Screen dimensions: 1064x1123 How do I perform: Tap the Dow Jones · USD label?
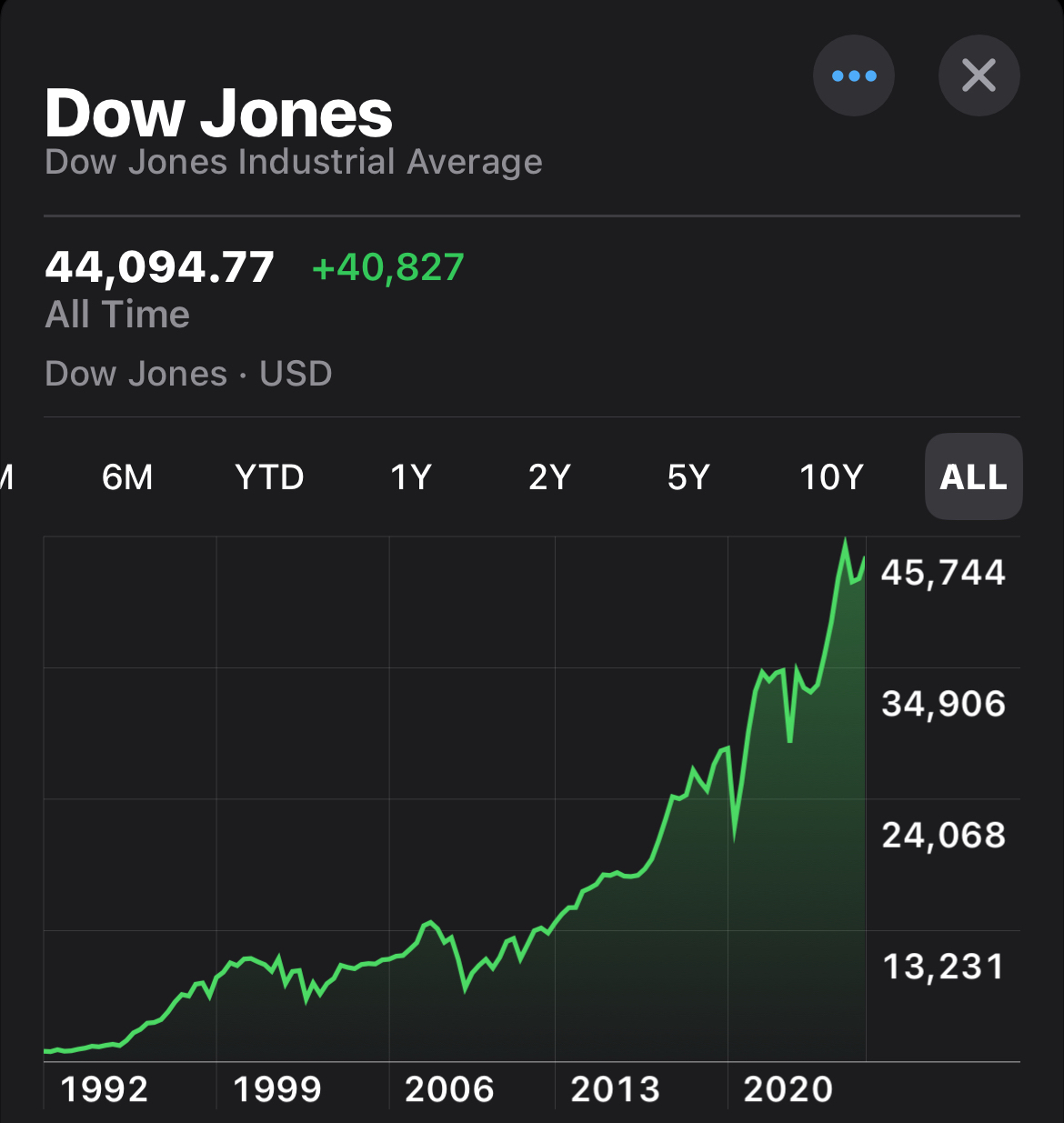pyautogui.click(x=188, y=374)
